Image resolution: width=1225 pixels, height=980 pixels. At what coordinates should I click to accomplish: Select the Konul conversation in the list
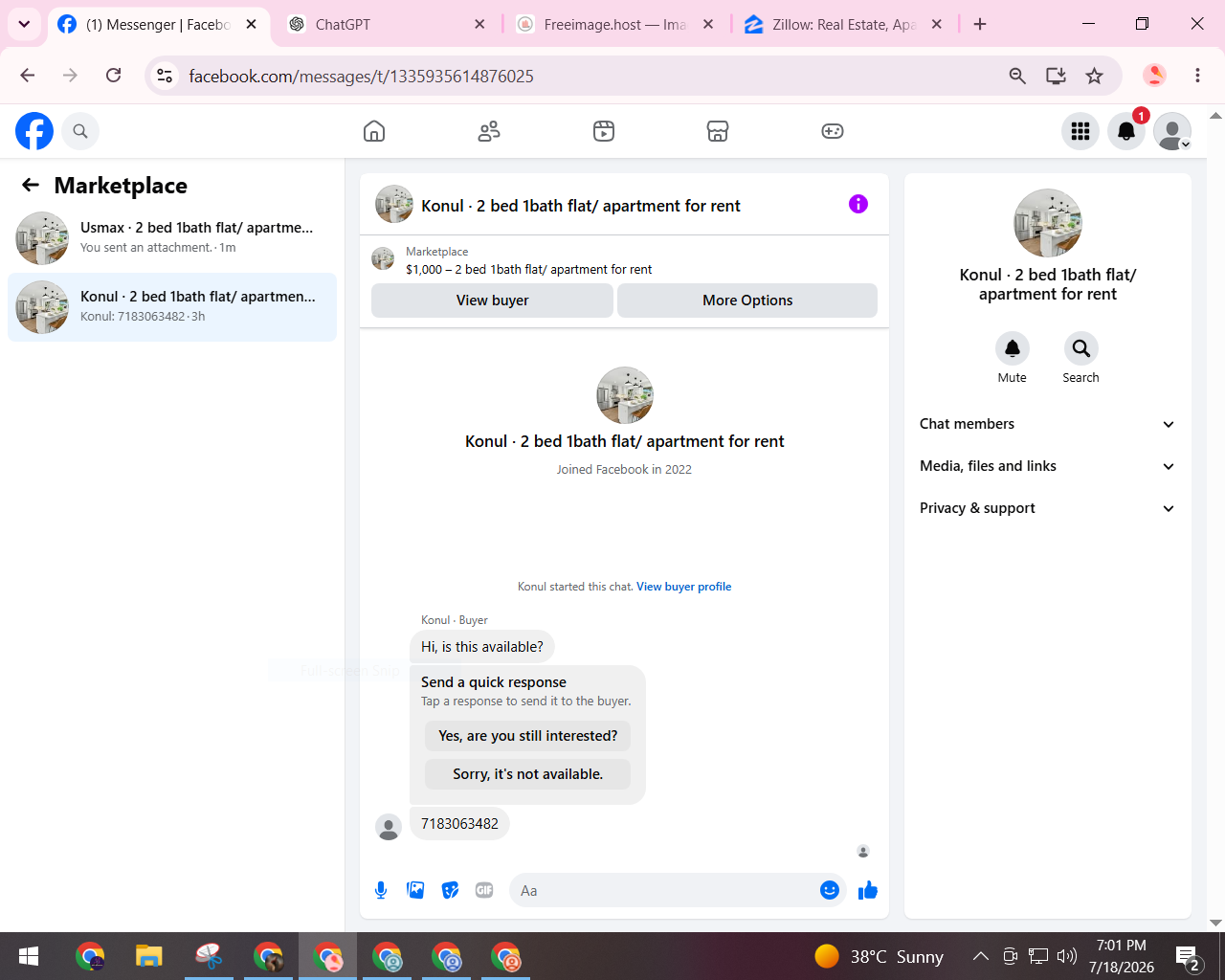coord(172,307)
